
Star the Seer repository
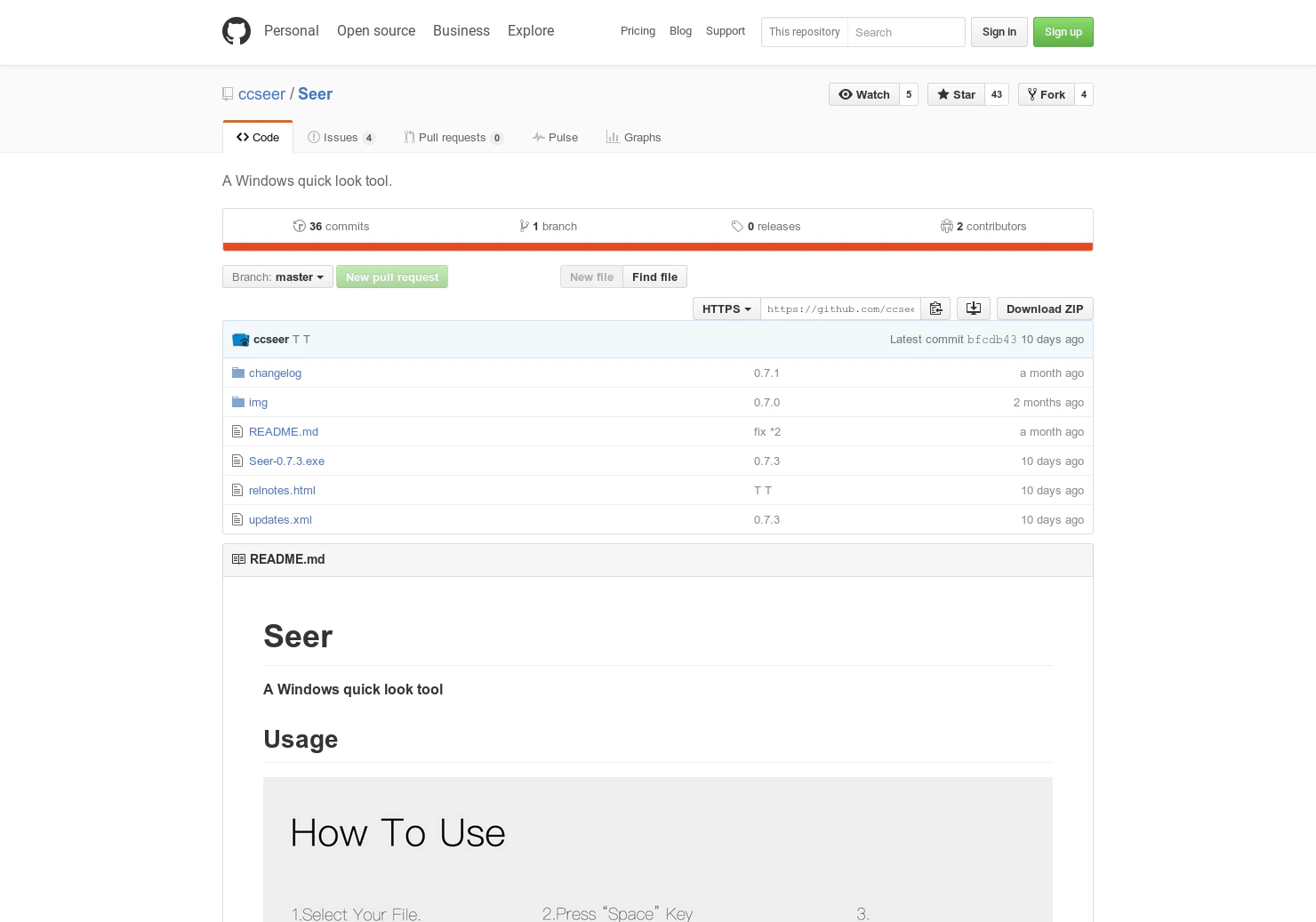(957, 94)
